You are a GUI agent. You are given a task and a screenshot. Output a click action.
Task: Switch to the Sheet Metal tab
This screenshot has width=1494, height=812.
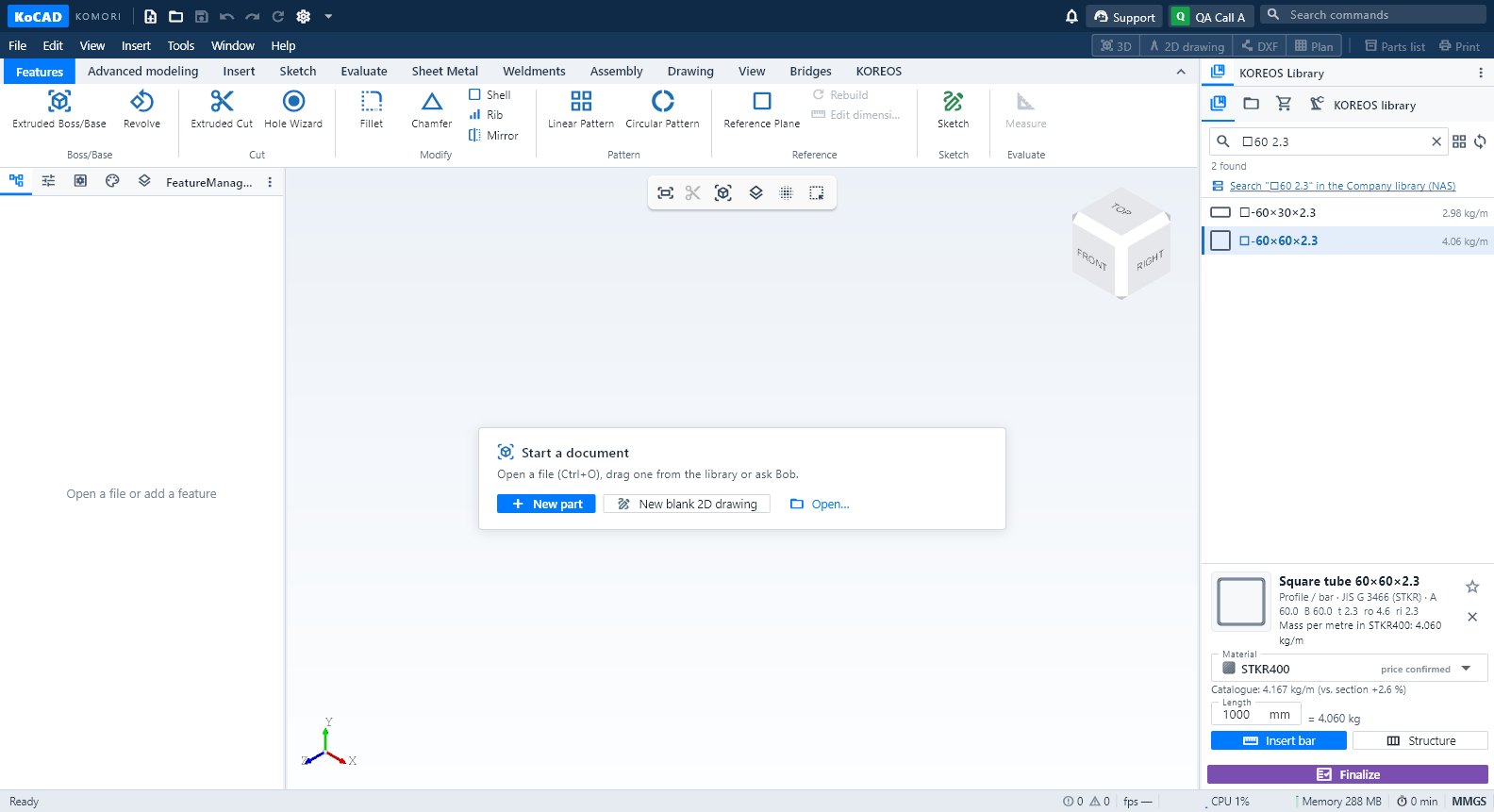click(x=445, y=71)
